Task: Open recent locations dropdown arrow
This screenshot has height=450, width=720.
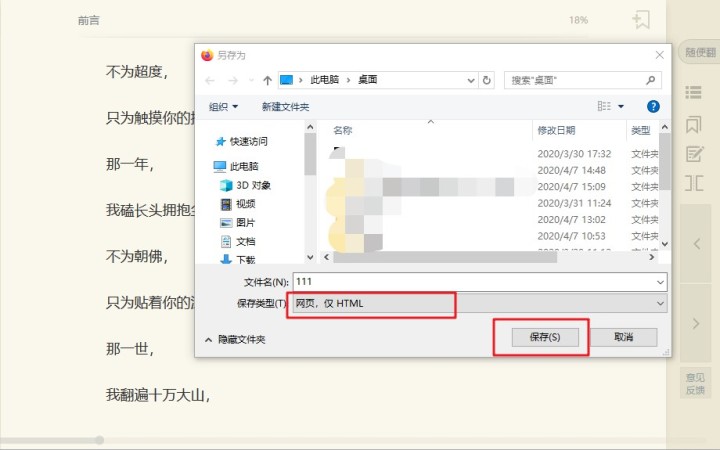Action: 251,80
